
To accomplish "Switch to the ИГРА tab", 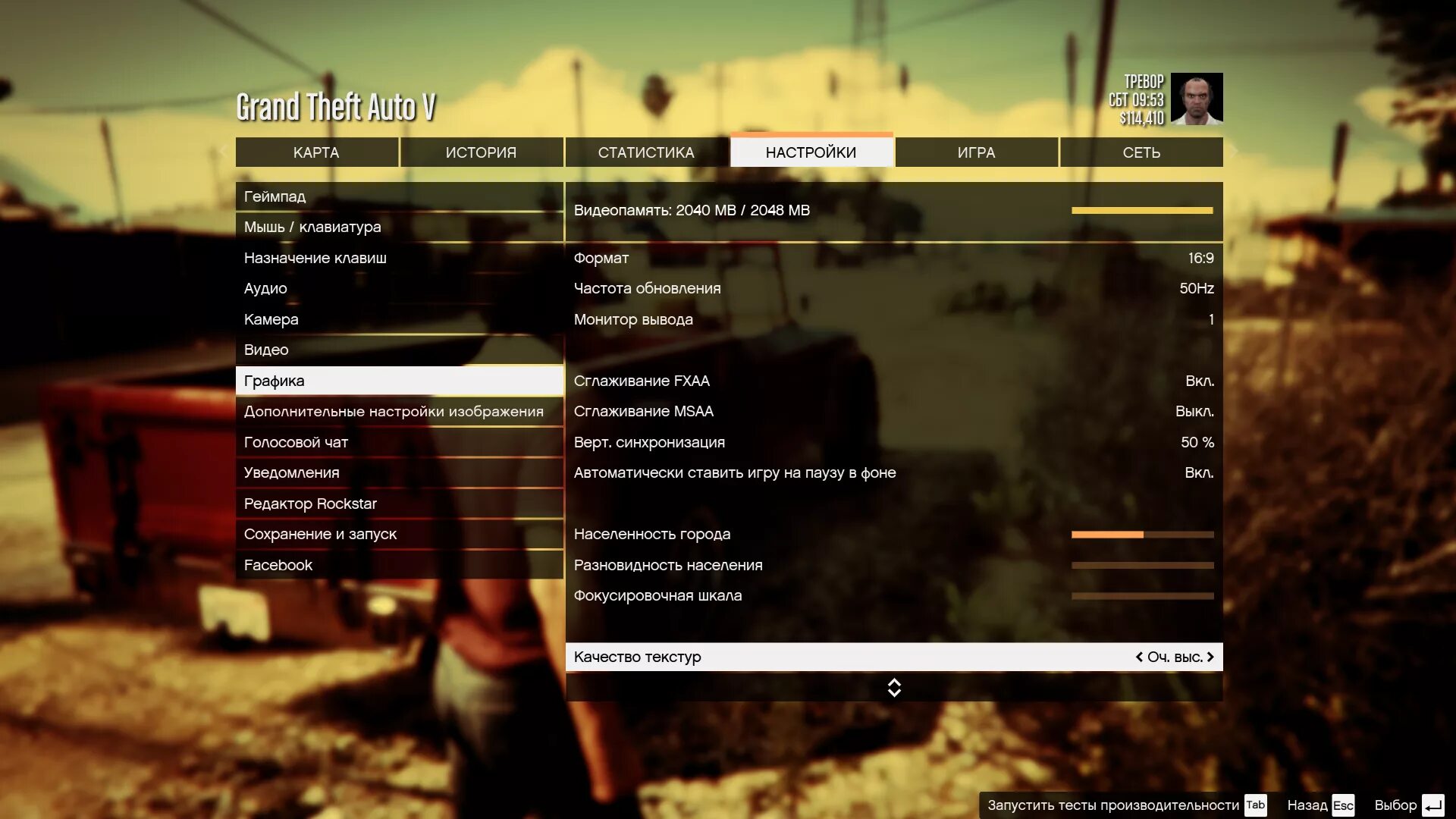I will pyautogui.click(x=976, y=152).
